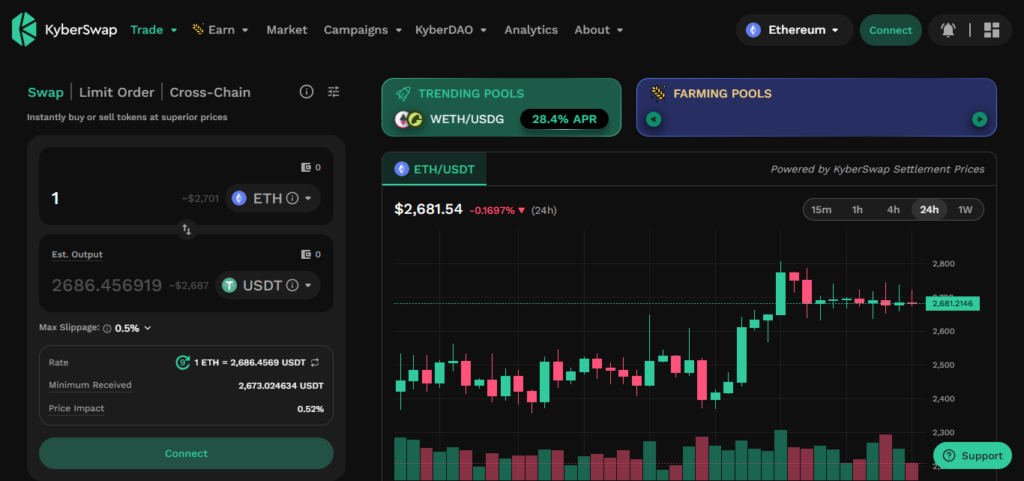
Task: Switch to the Cross-Chain tab
Action: pyautogui.click(x=210, y=92)
